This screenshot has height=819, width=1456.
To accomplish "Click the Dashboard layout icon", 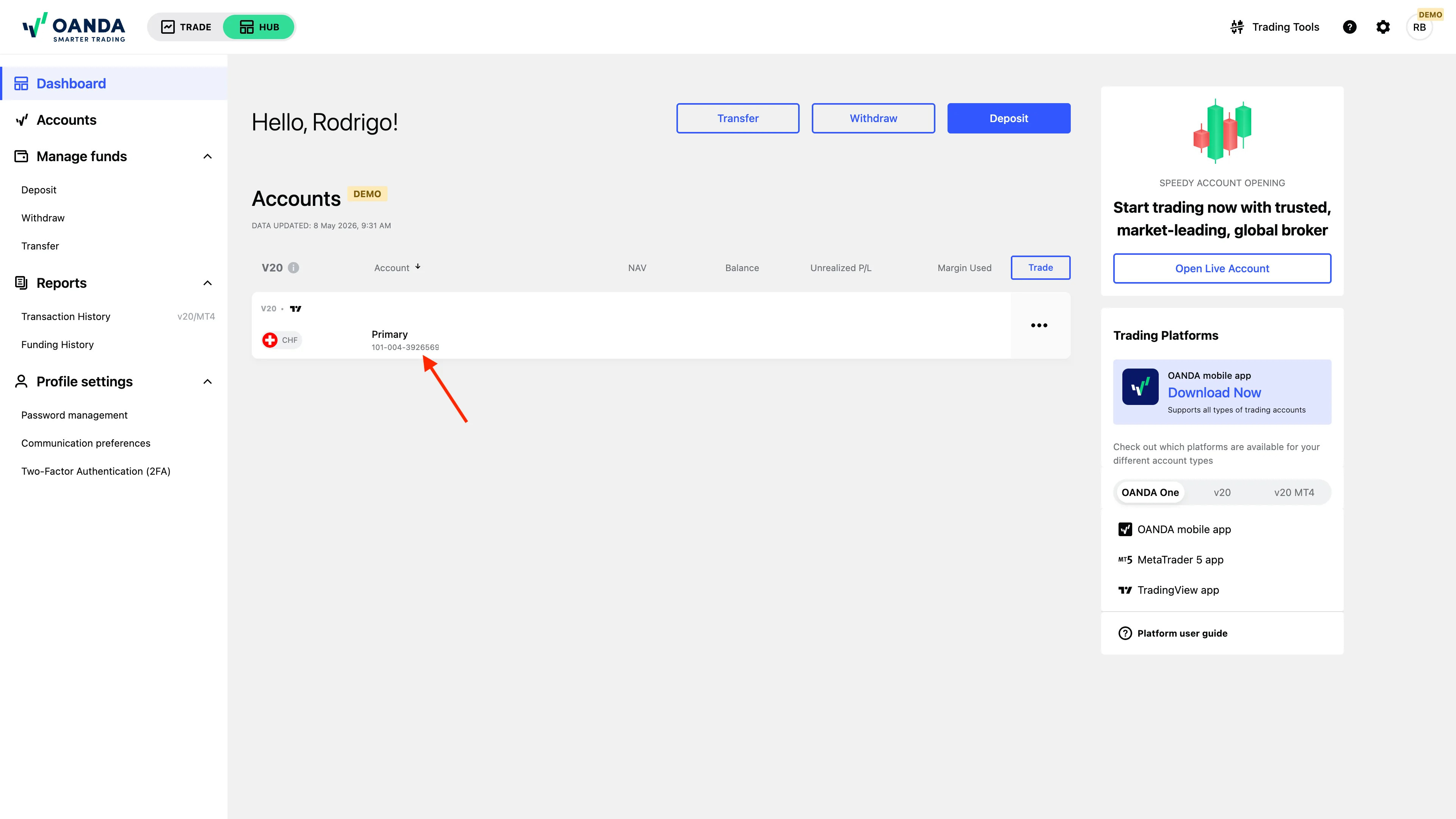I will click(x=22, y=84).
